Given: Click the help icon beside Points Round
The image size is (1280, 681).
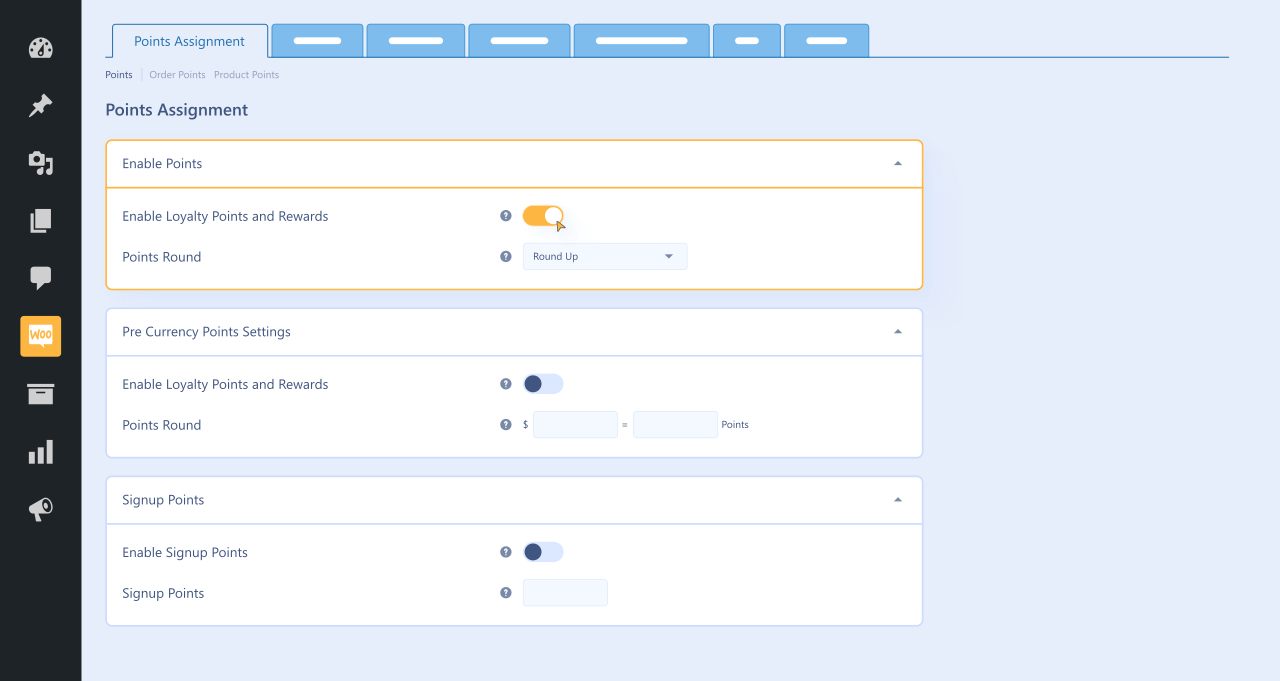Looking at the screenshot, I should [505, 256].
